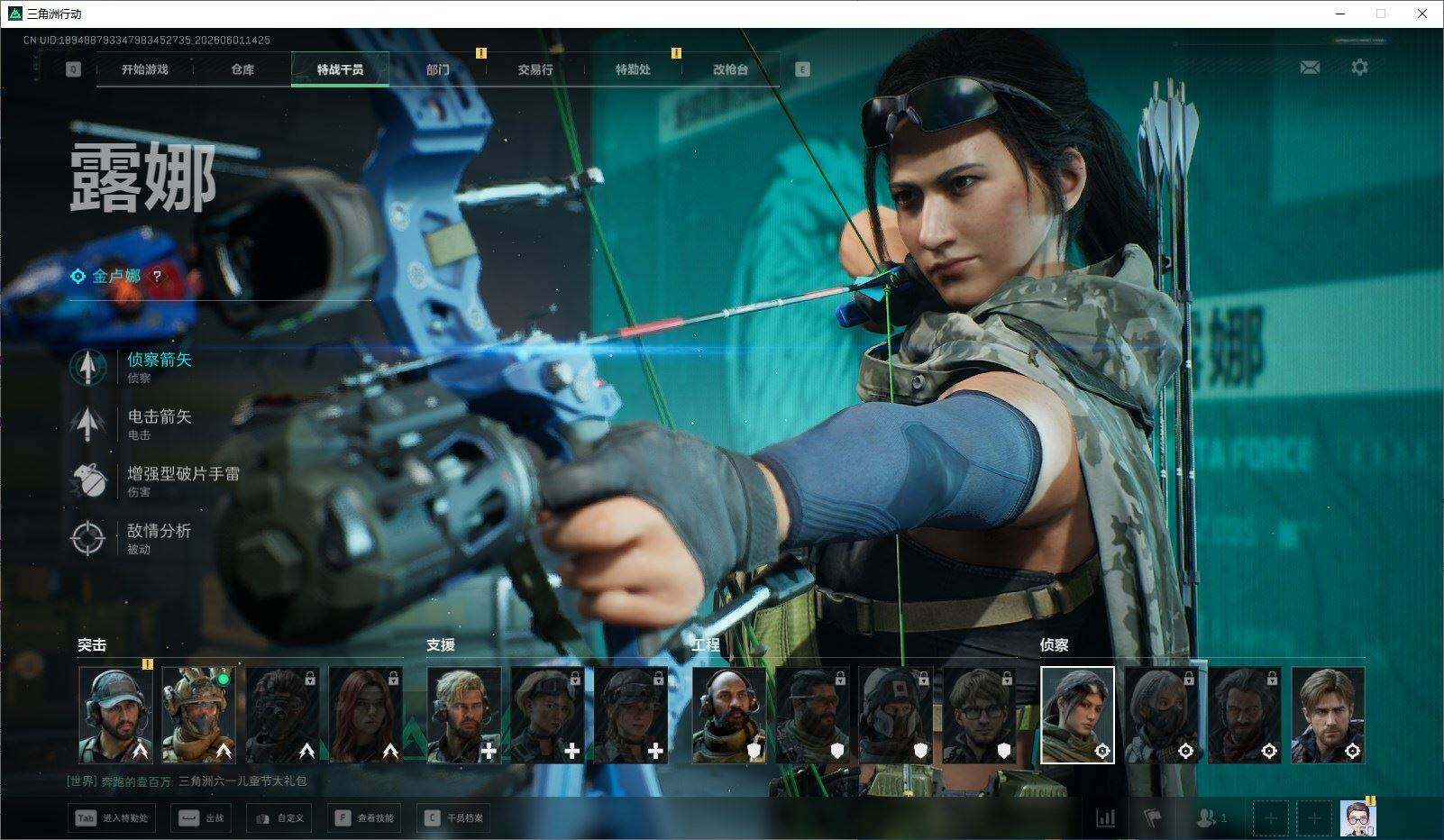
Task: Close the 三角洲行动 window
Action: point(1422,14)
